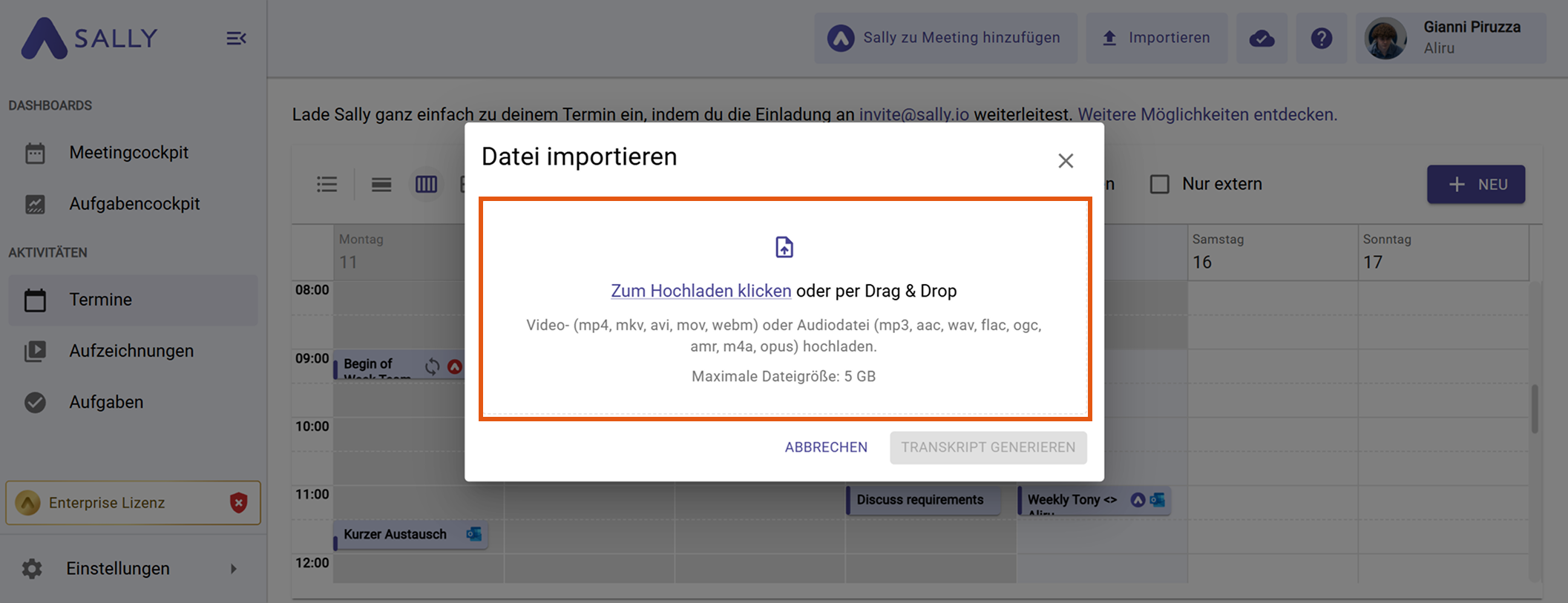Click the Enterprise Lizenz badge
Viewport: 1568px width, 603px height.
point(133,503)
